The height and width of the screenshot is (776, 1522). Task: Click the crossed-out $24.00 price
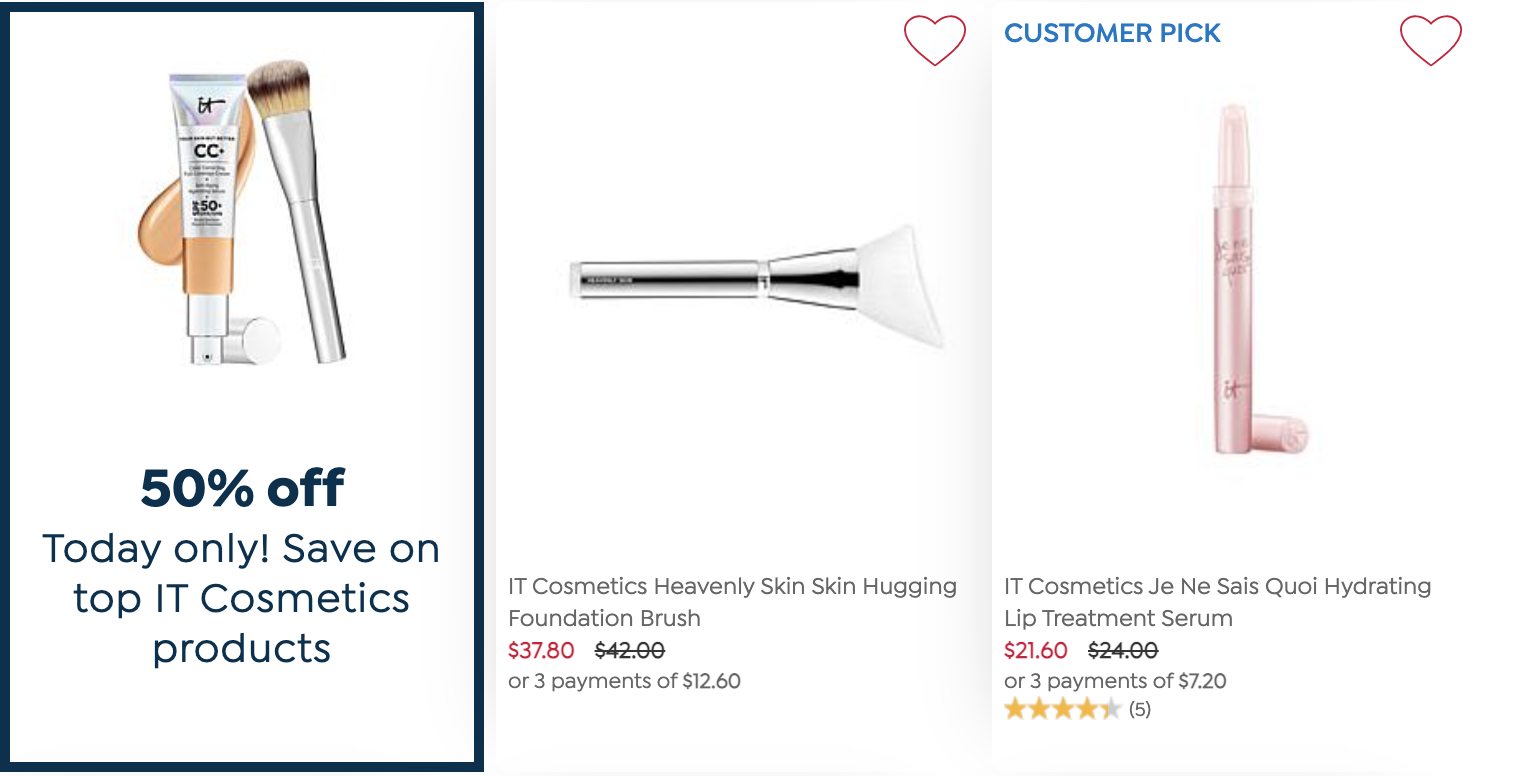[x=1123, y=651]
